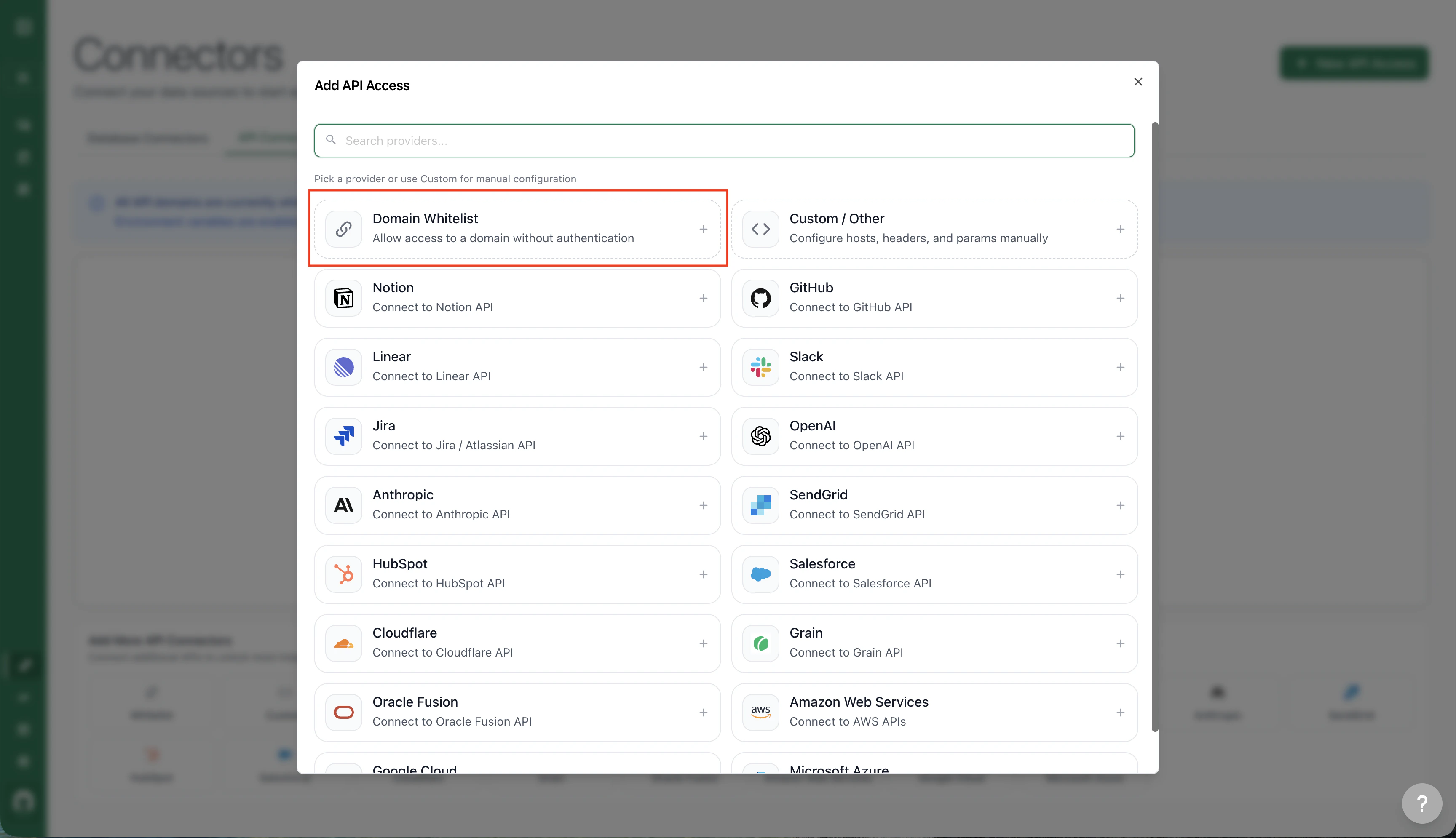The width and height of the screenshot is (1456, 838).
Task: Click 'Connect to Anthropic API' text
Action: 441,515
